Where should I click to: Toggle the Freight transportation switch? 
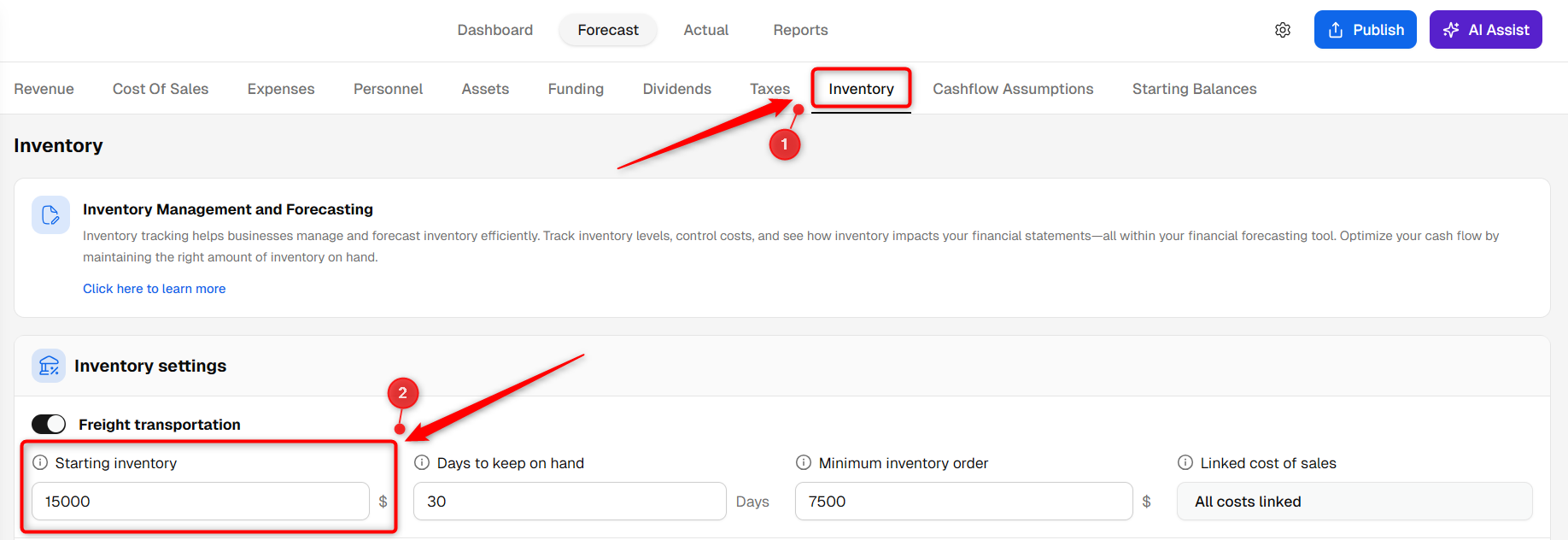coord(49,424)
